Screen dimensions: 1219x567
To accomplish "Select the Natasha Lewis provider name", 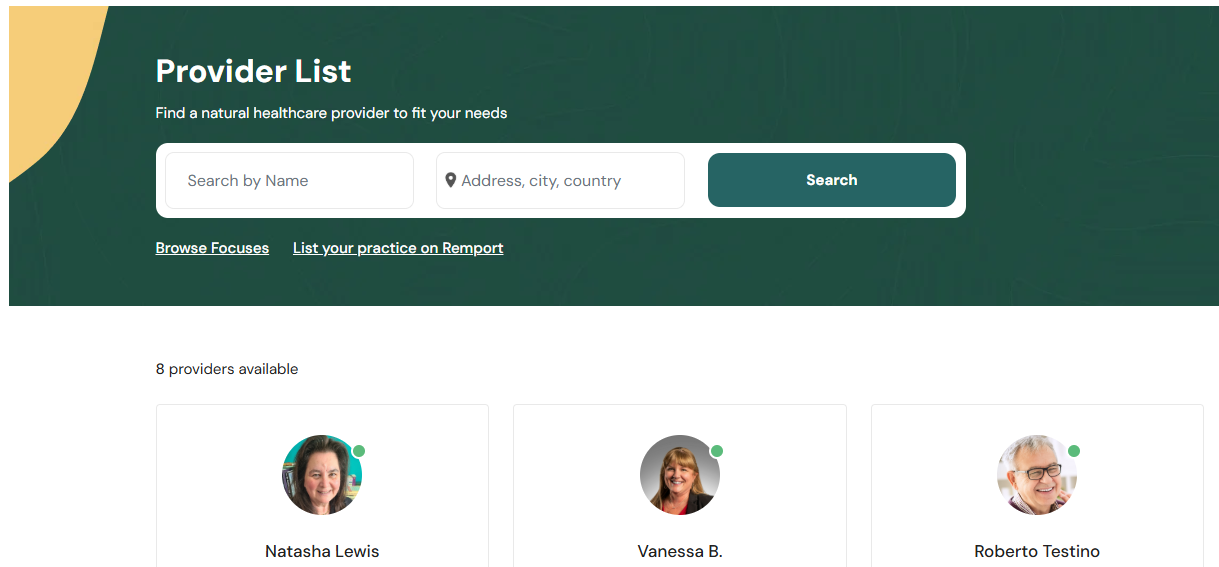I will (x=322, y=551).
